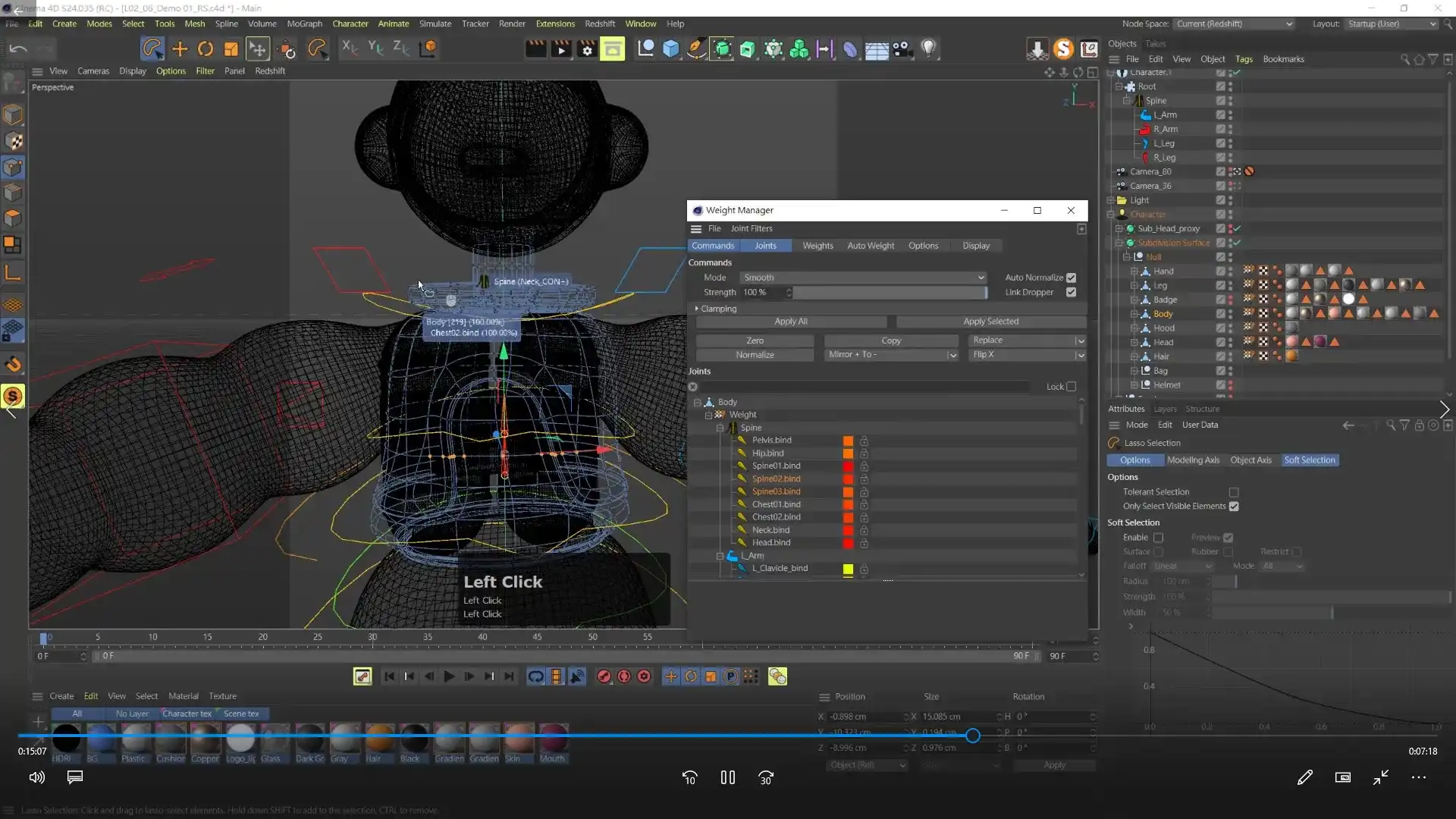
Task: Switch to the Auto Weight tab
Action: coord(870,246)
